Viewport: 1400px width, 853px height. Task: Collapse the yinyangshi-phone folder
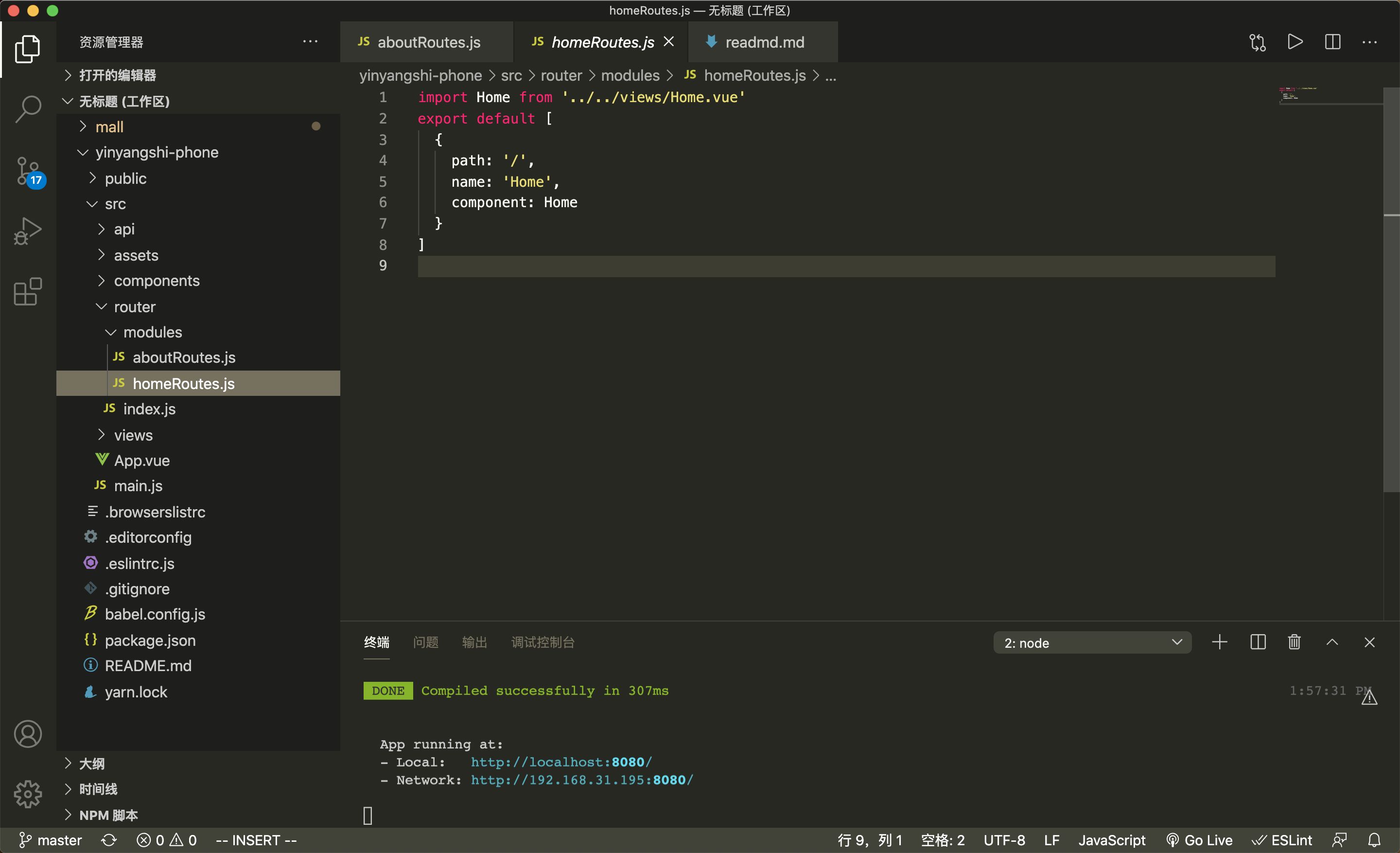tap(198, 152)
